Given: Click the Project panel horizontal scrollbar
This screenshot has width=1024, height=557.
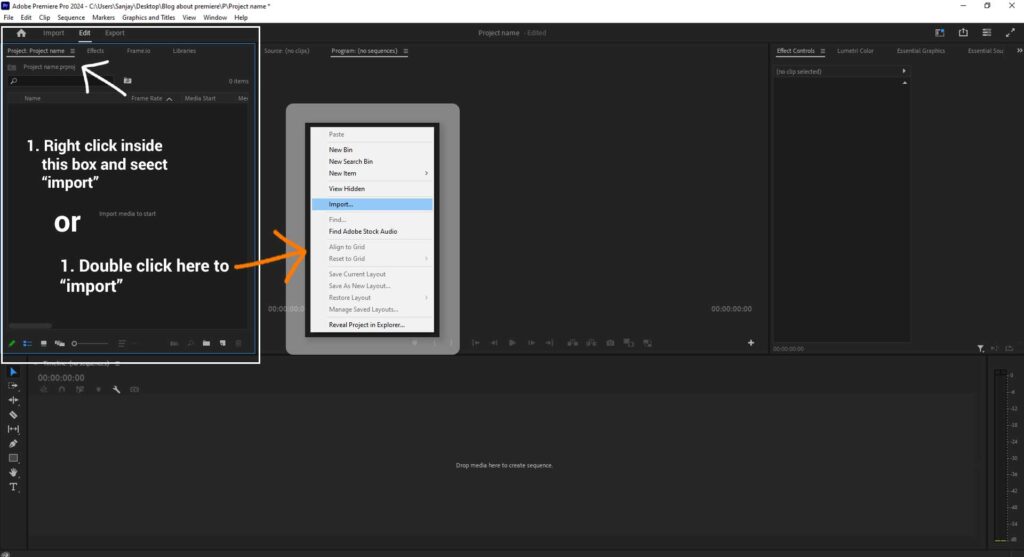Looking at the screenshot, I should click(x=30, y=325).
